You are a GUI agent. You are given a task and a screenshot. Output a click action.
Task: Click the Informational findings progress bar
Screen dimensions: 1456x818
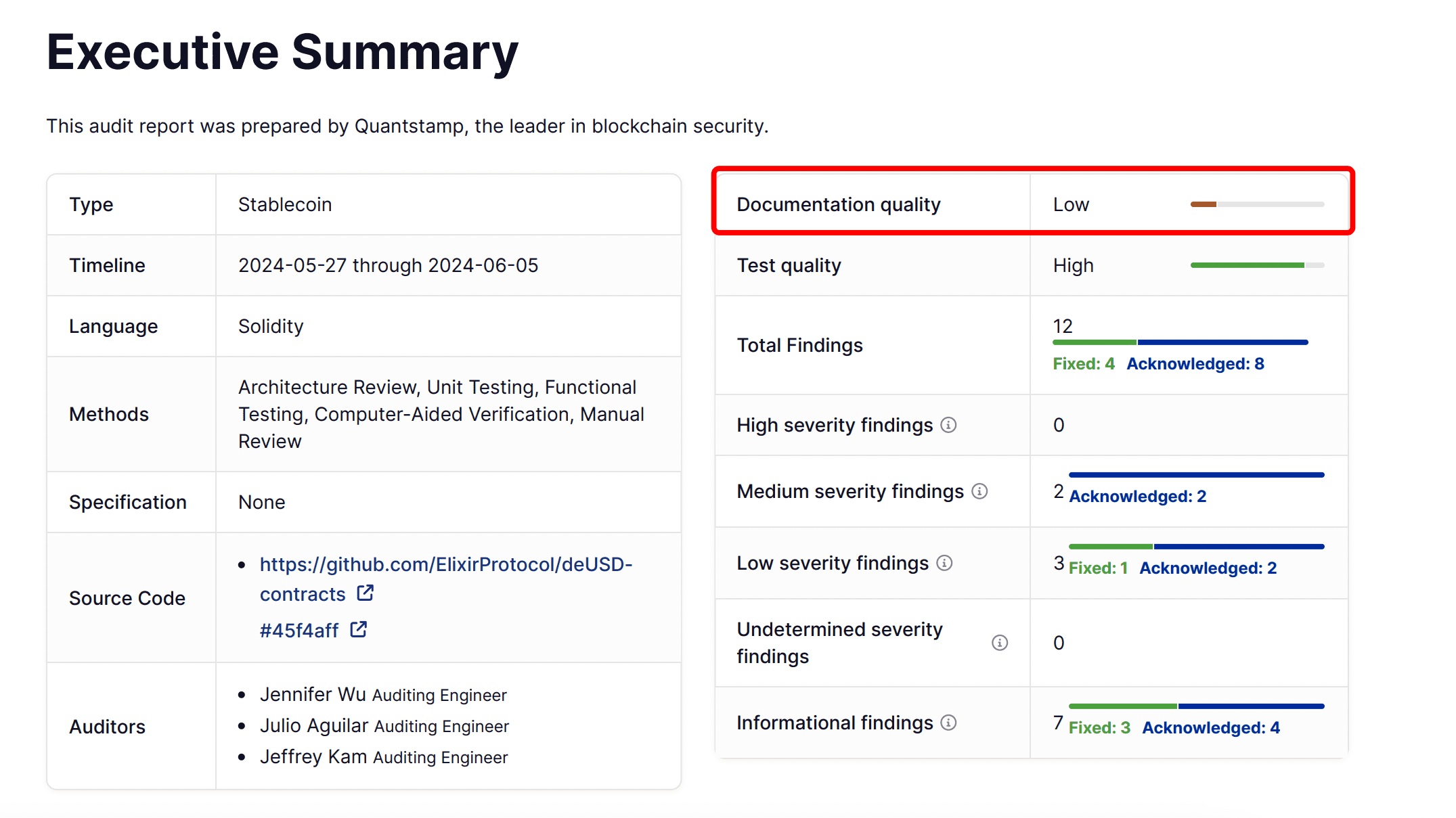(x=1197, y=706)
